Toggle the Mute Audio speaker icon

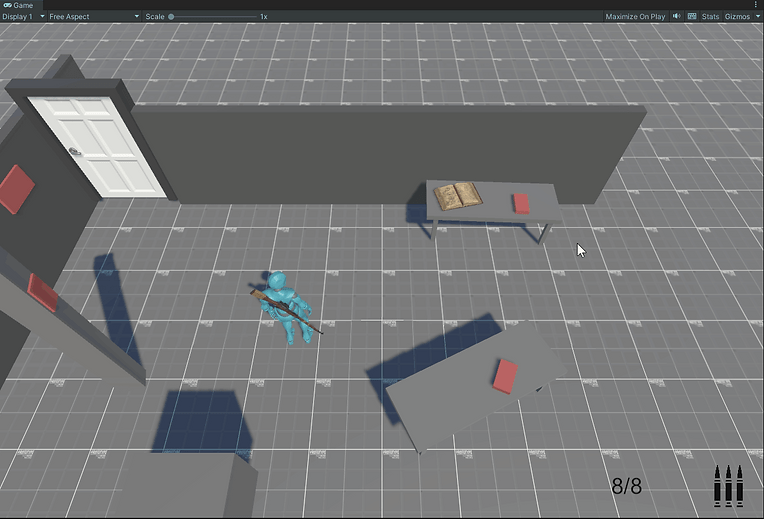coord(677,16)
